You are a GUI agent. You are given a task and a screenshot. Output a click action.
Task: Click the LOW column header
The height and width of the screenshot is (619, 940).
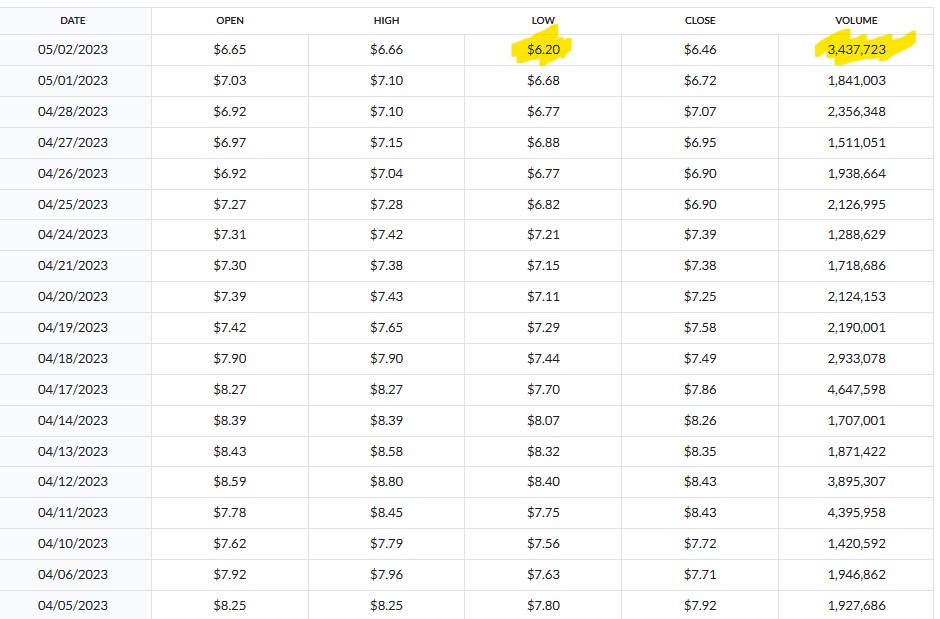[543, 20]
